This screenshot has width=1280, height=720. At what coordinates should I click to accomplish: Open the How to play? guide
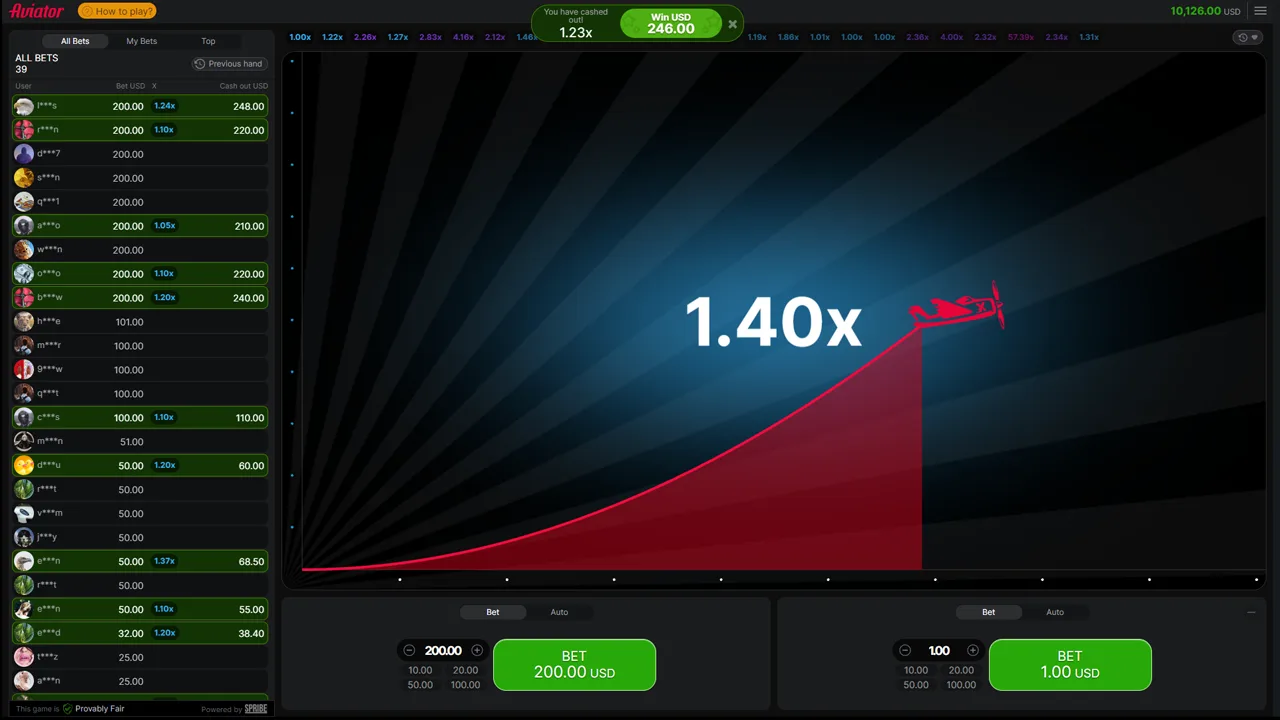click(x=117, y=11)
